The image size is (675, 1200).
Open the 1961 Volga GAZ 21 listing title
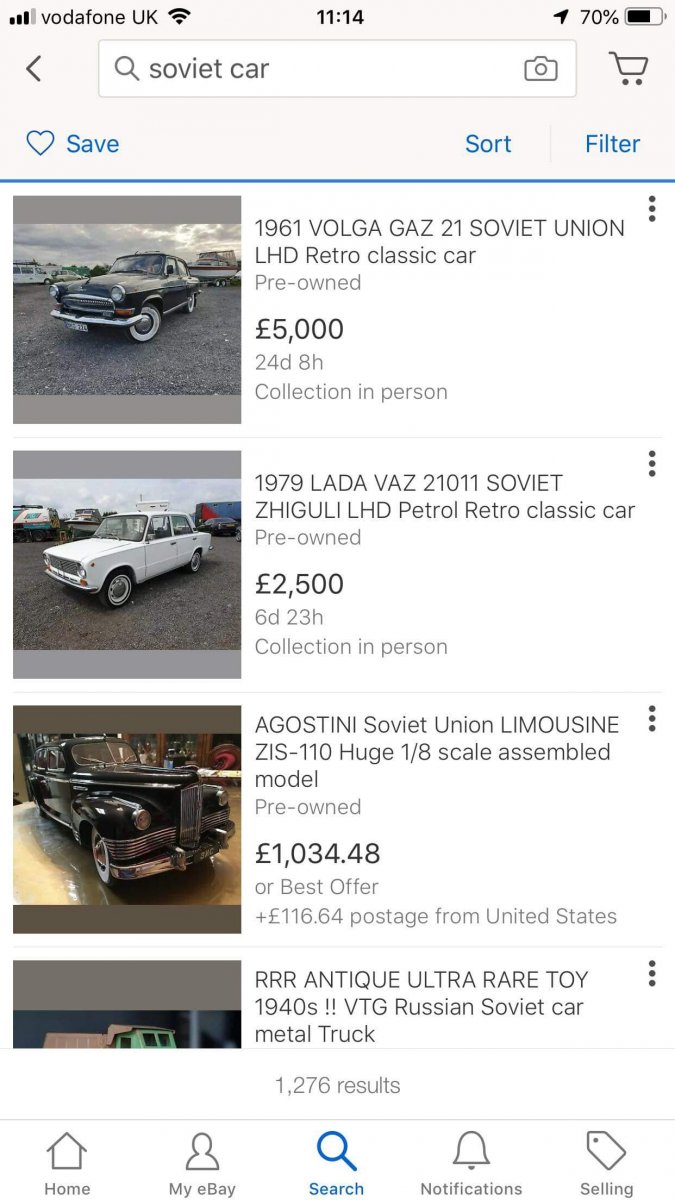(x=439, y=241)
